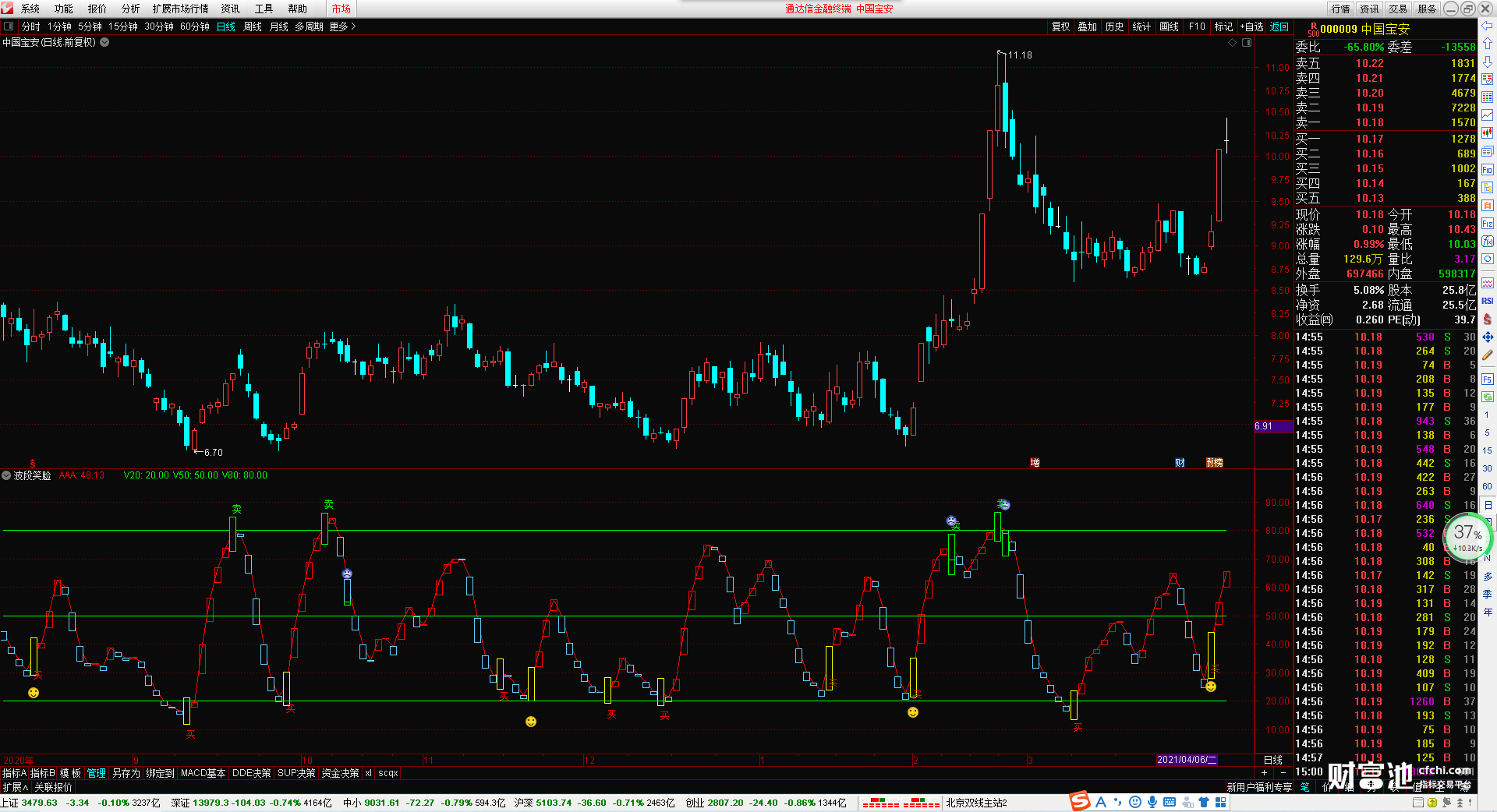Screen dimensions: 1497x812
Task: Open the Sogou soft keyboard icon
Action: click(1170, 803)
